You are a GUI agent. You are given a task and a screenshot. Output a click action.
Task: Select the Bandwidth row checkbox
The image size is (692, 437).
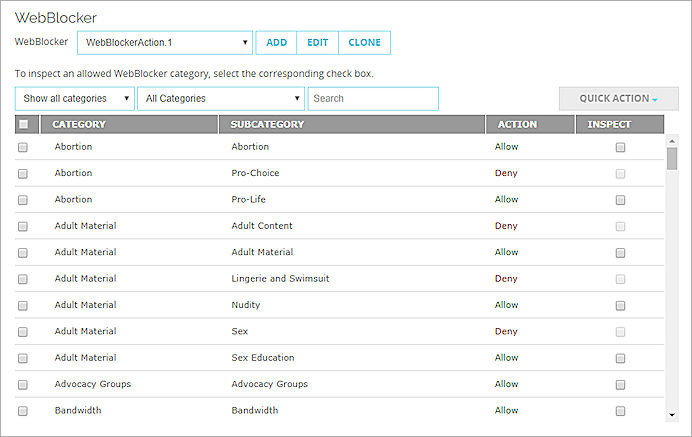pos(23,411)
